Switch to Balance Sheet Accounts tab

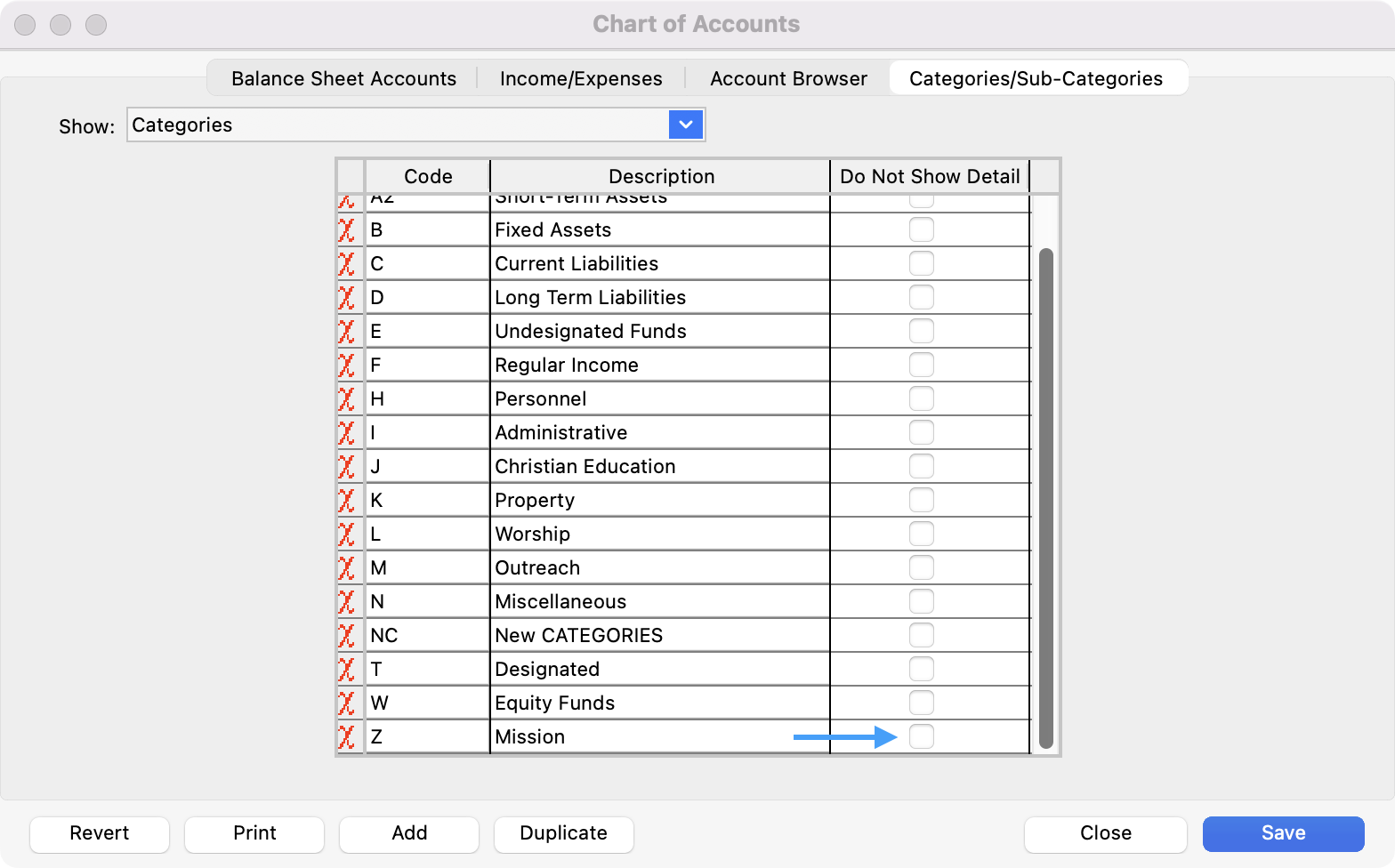pos(343,78)
